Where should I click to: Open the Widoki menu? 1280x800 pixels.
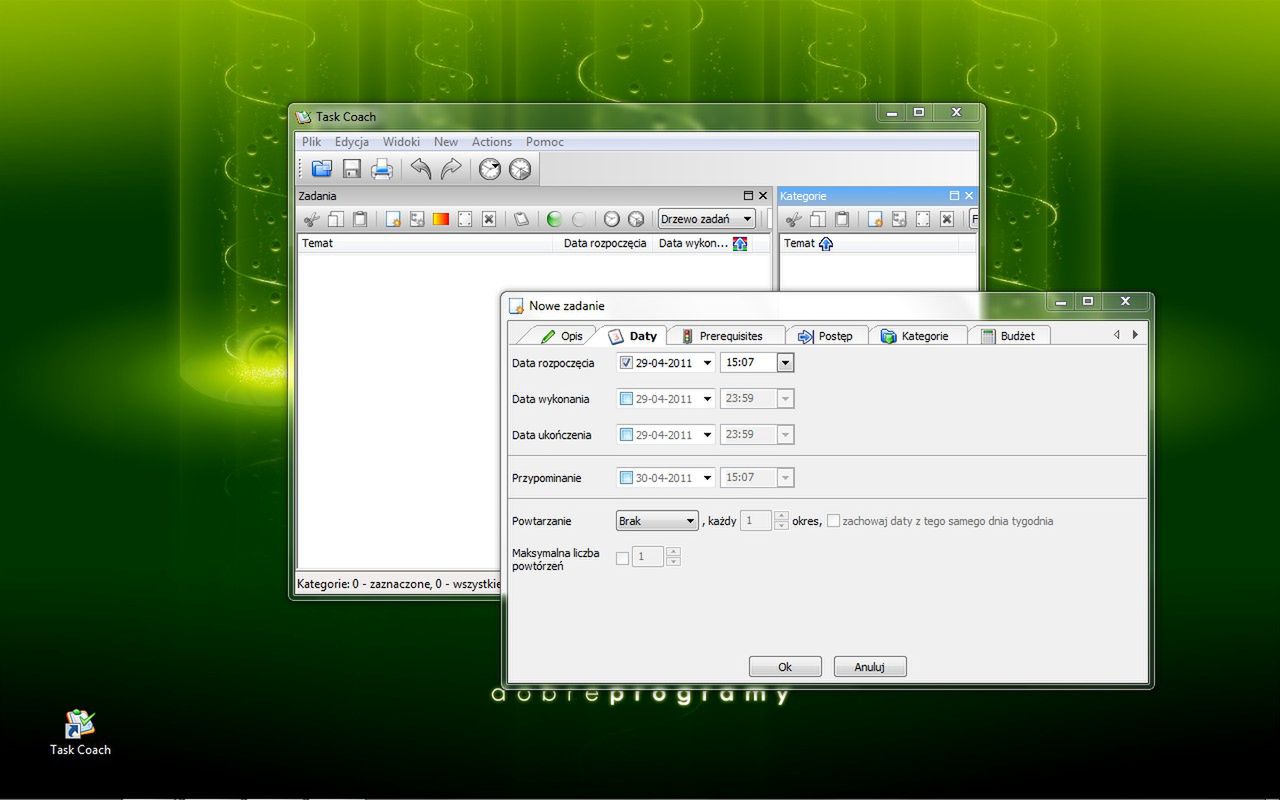point(401,142)
